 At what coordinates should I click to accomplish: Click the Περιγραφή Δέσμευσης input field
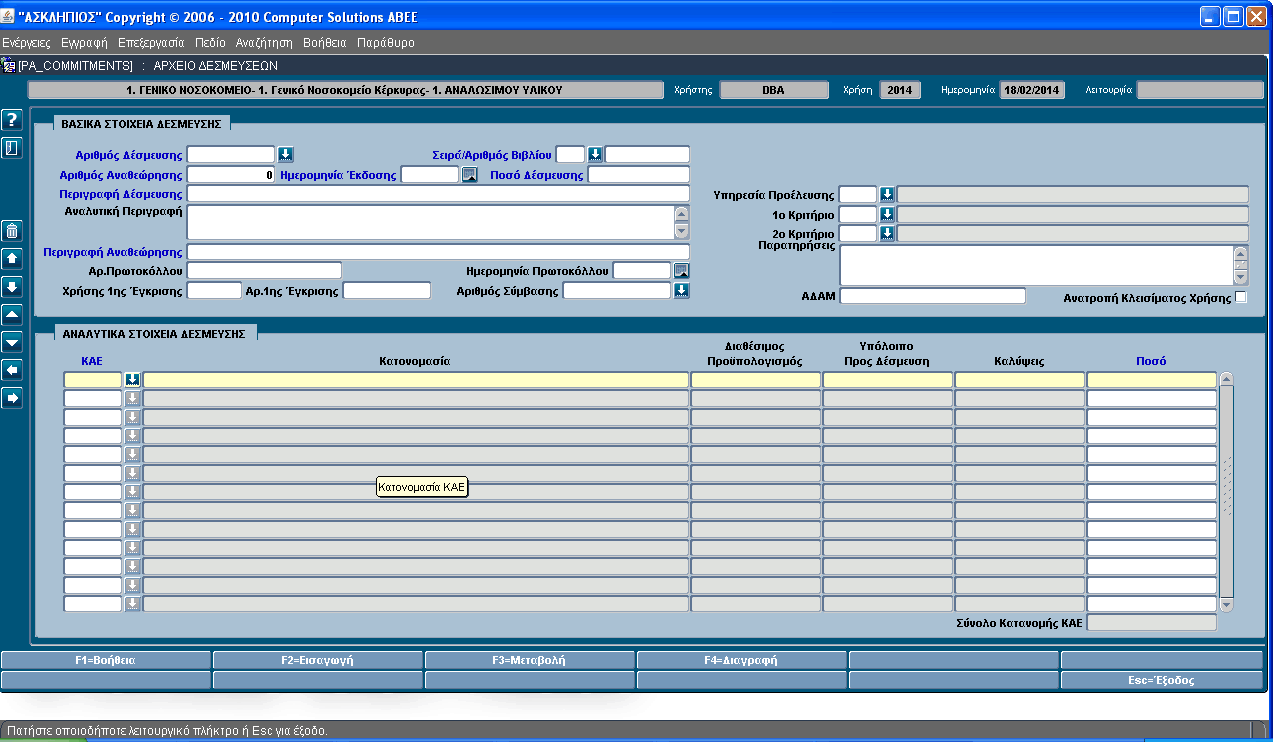tap(438, 194)
